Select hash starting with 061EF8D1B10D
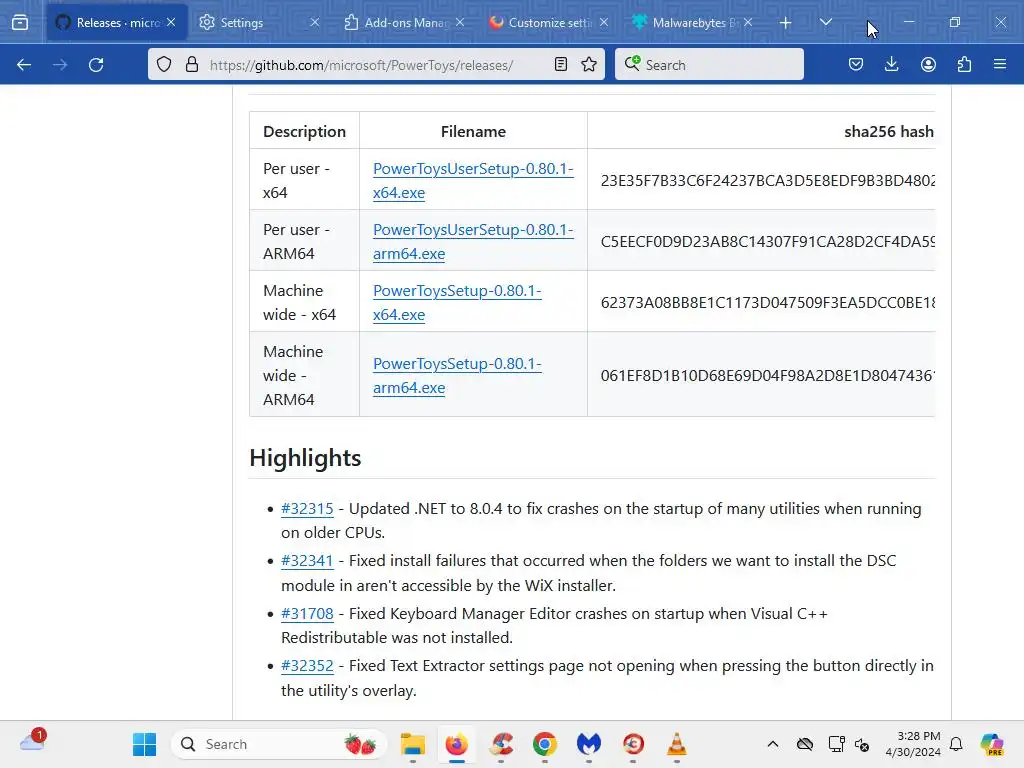The width and height of the screenshot is (1024, 768). point(767,376)
